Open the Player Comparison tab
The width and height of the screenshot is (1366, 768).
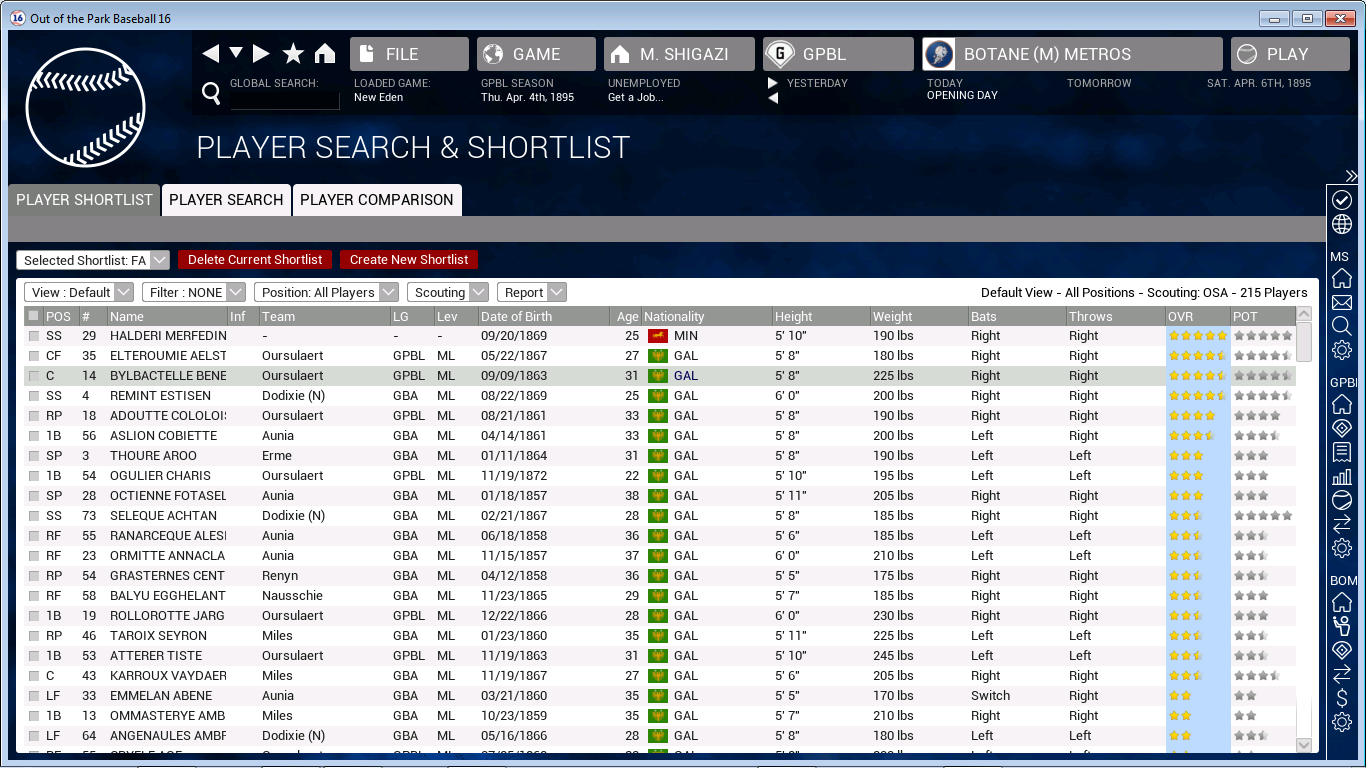(377, 200)
